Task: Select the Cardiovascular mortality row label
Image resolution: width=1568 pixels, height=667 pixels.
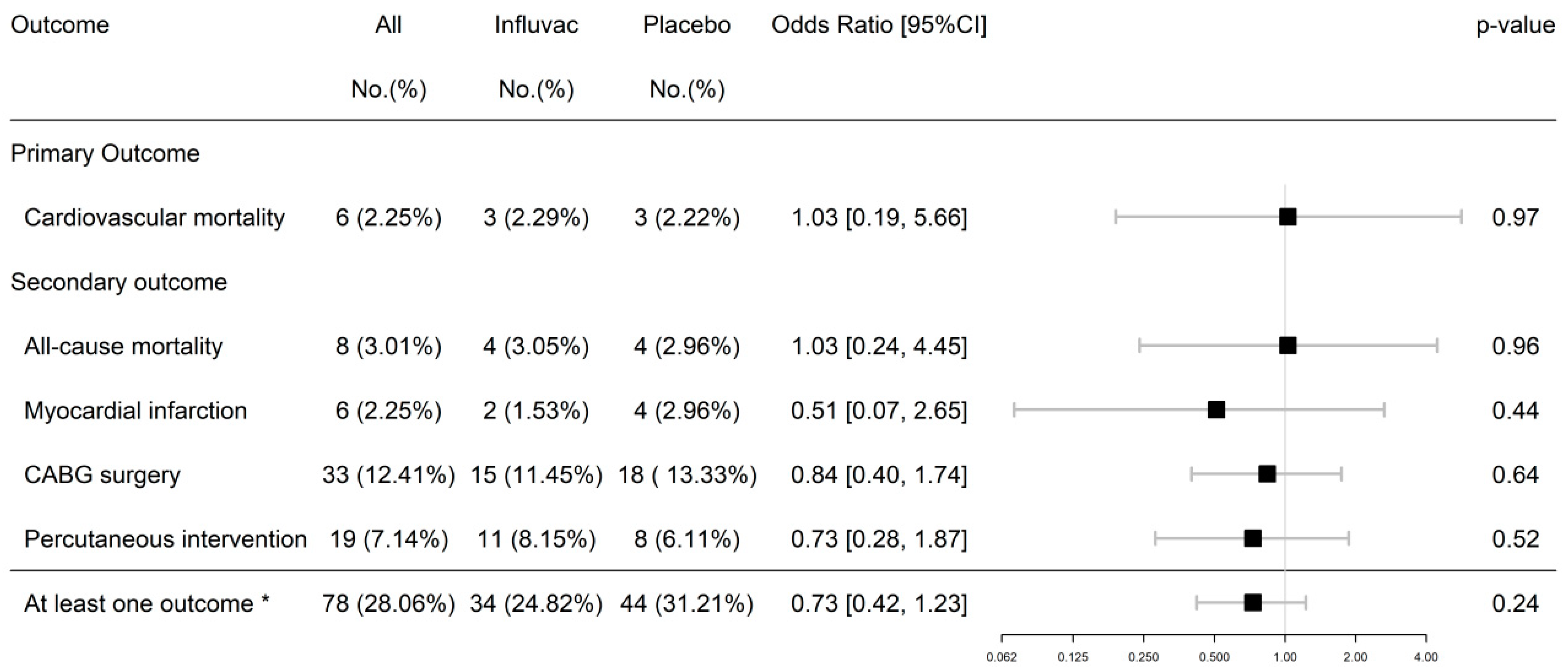Action: [x=154, y=217]
